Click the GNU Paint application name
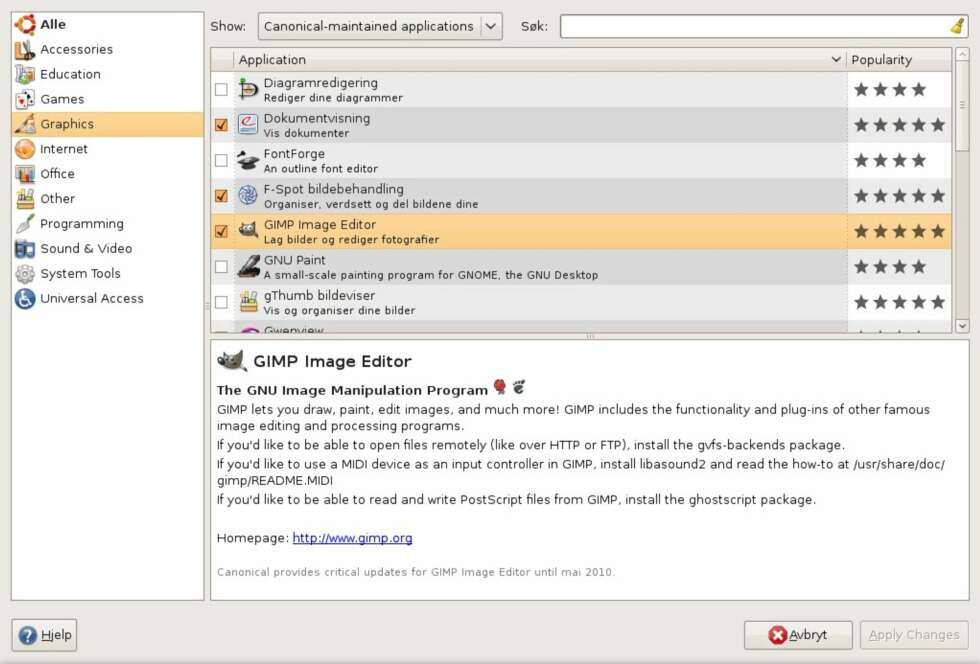 coord(294,260)
